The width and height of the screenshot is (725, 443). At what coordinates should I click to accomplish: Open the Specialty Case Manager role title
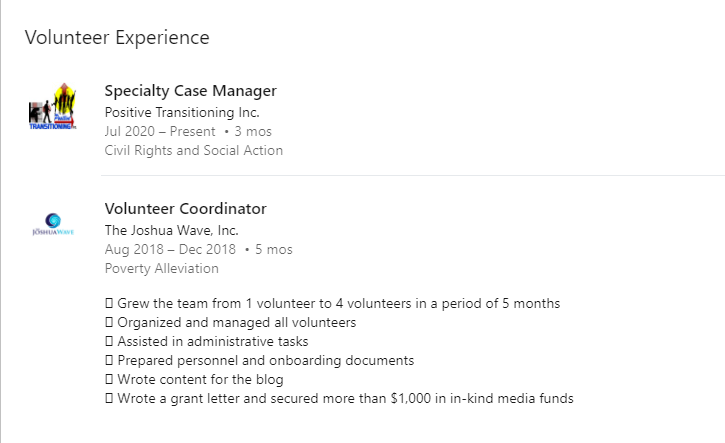190,91
